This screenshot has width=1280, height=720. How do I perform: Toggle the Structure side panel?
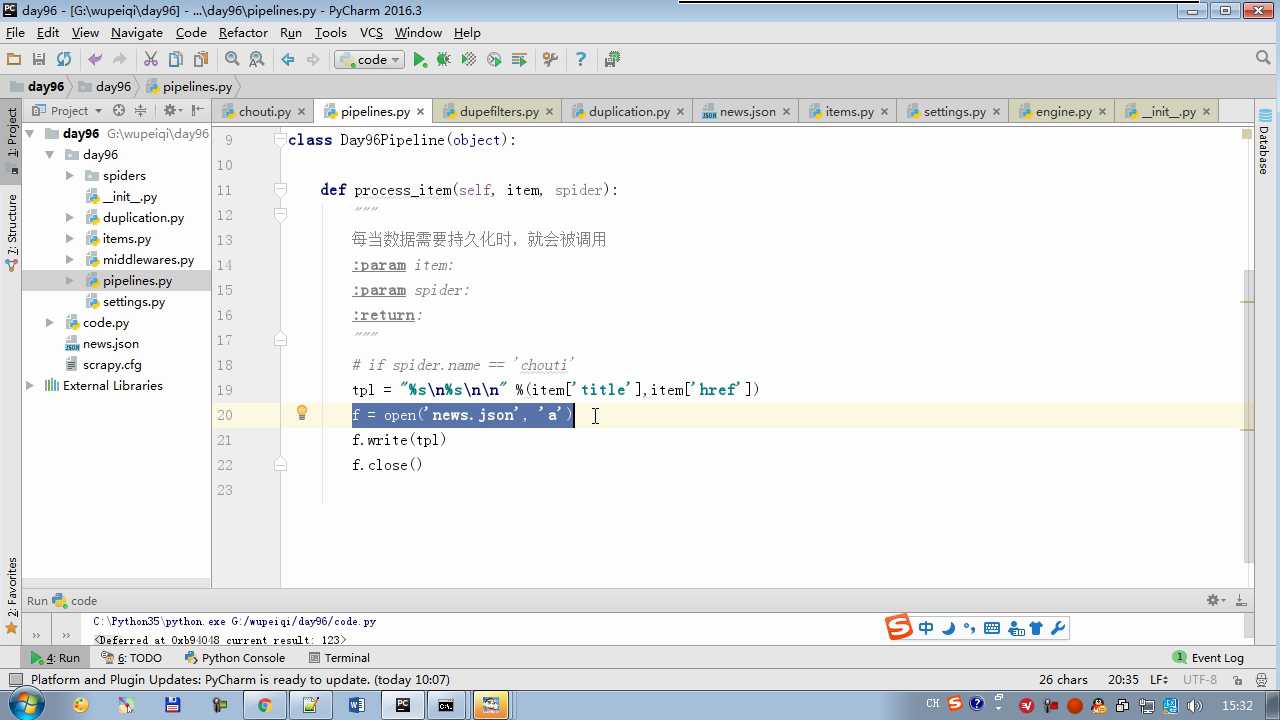[12, 233]
